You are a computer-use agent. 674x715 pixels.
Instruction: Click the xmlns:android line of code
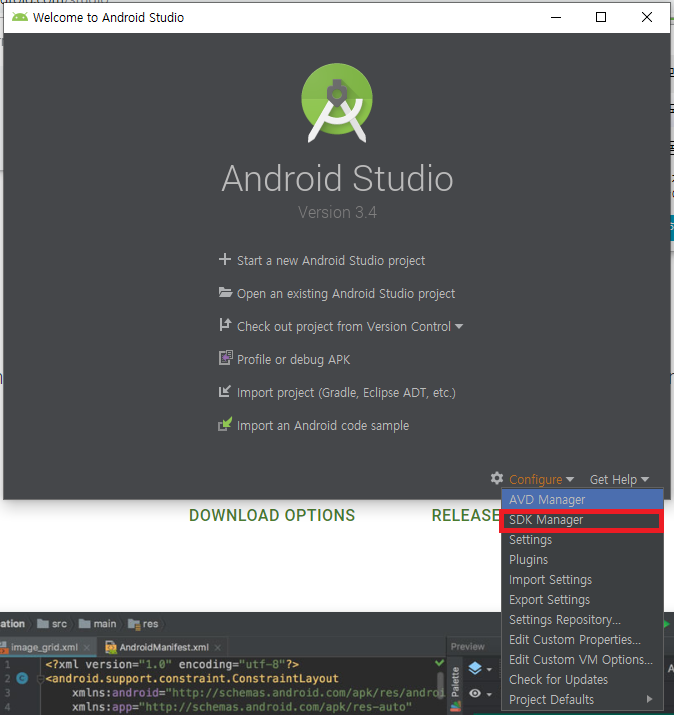point(258,693)
